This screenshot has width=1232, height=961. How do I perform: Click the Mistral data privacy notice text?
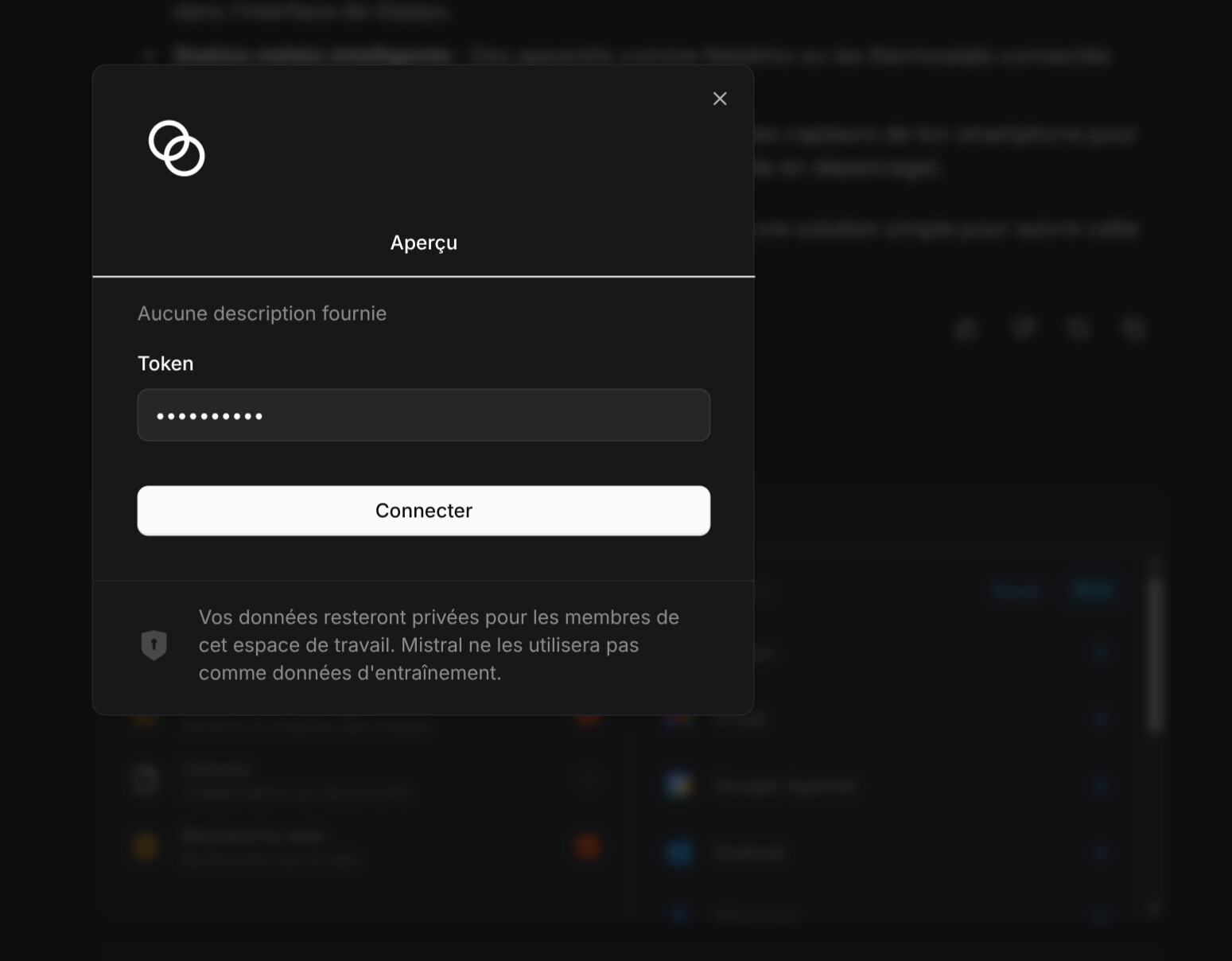(438, 645)
